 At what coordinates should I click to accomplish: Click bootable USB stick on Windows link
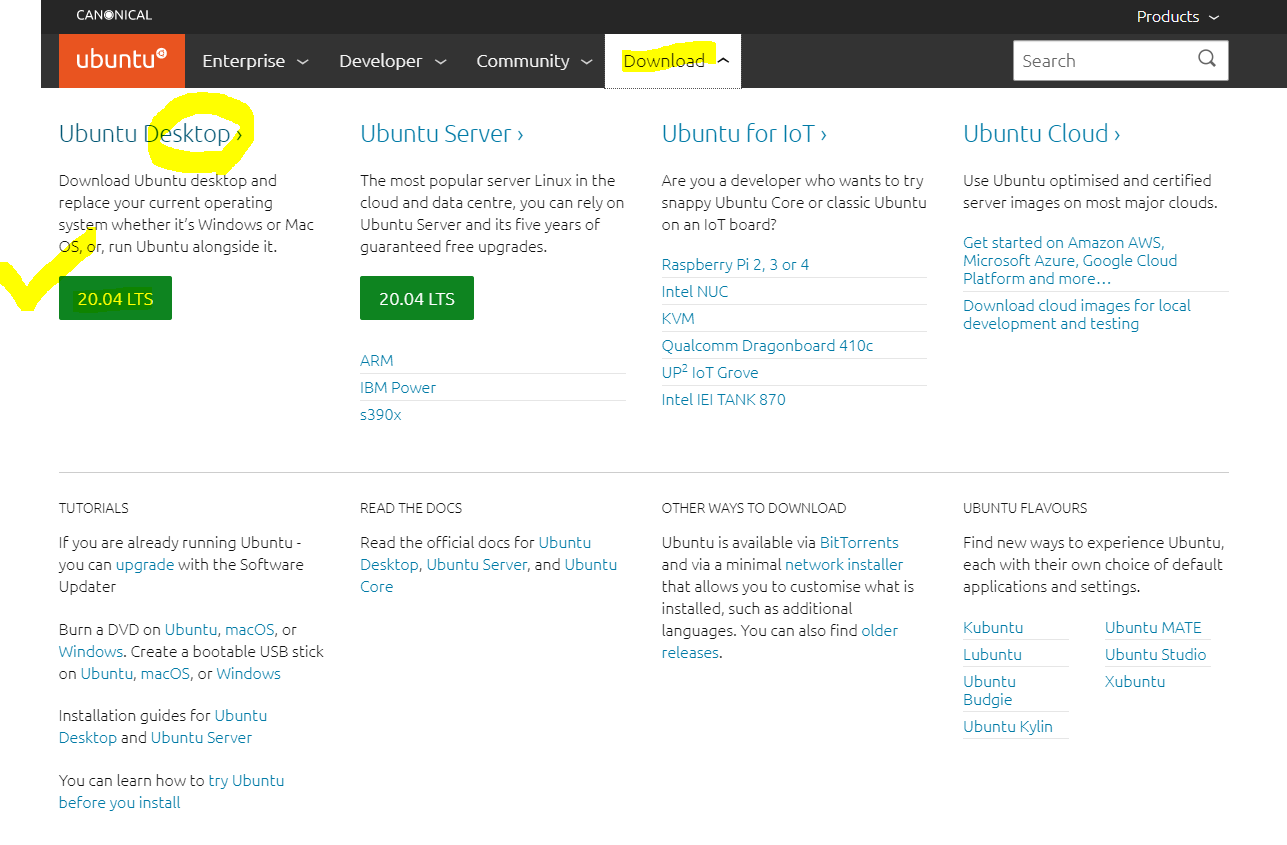[248, 673]
